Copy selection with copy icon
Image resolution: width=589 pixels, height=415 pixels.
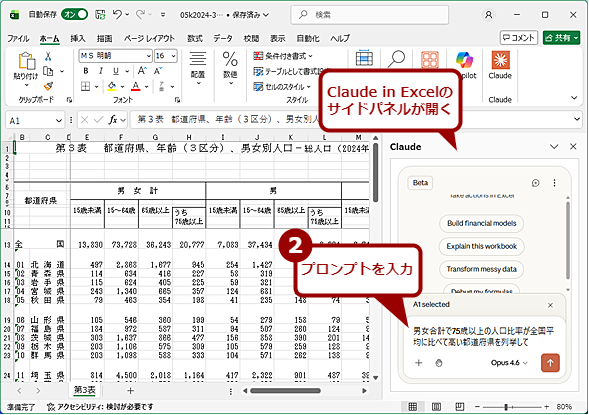(48, 71)
